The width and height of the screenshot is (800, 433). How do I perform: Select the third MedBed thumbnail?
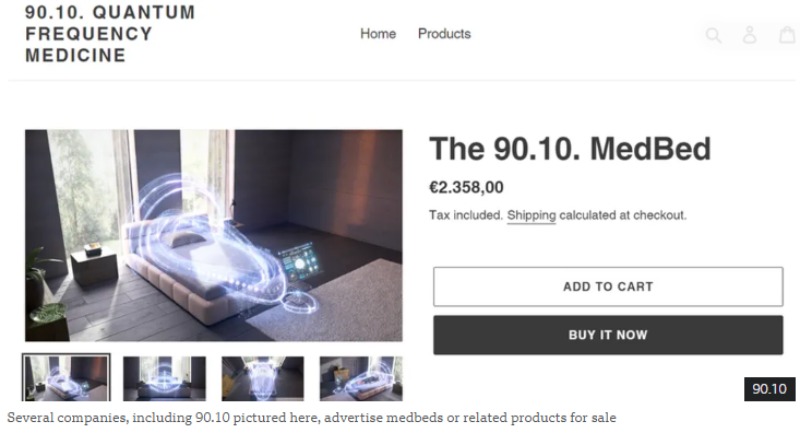click(x=262, y=378)
